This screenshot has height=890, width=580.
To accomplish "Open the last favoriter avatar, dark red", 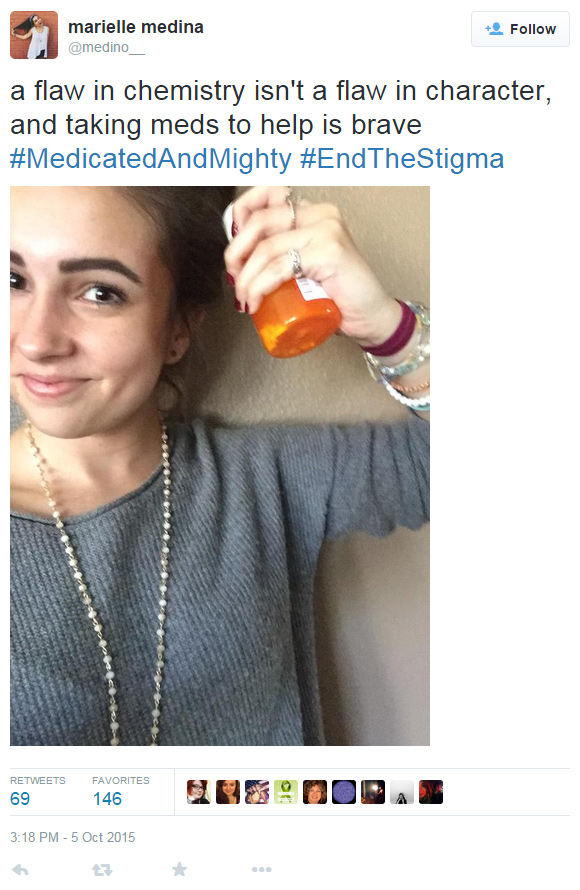I will [x=431, y=792].
